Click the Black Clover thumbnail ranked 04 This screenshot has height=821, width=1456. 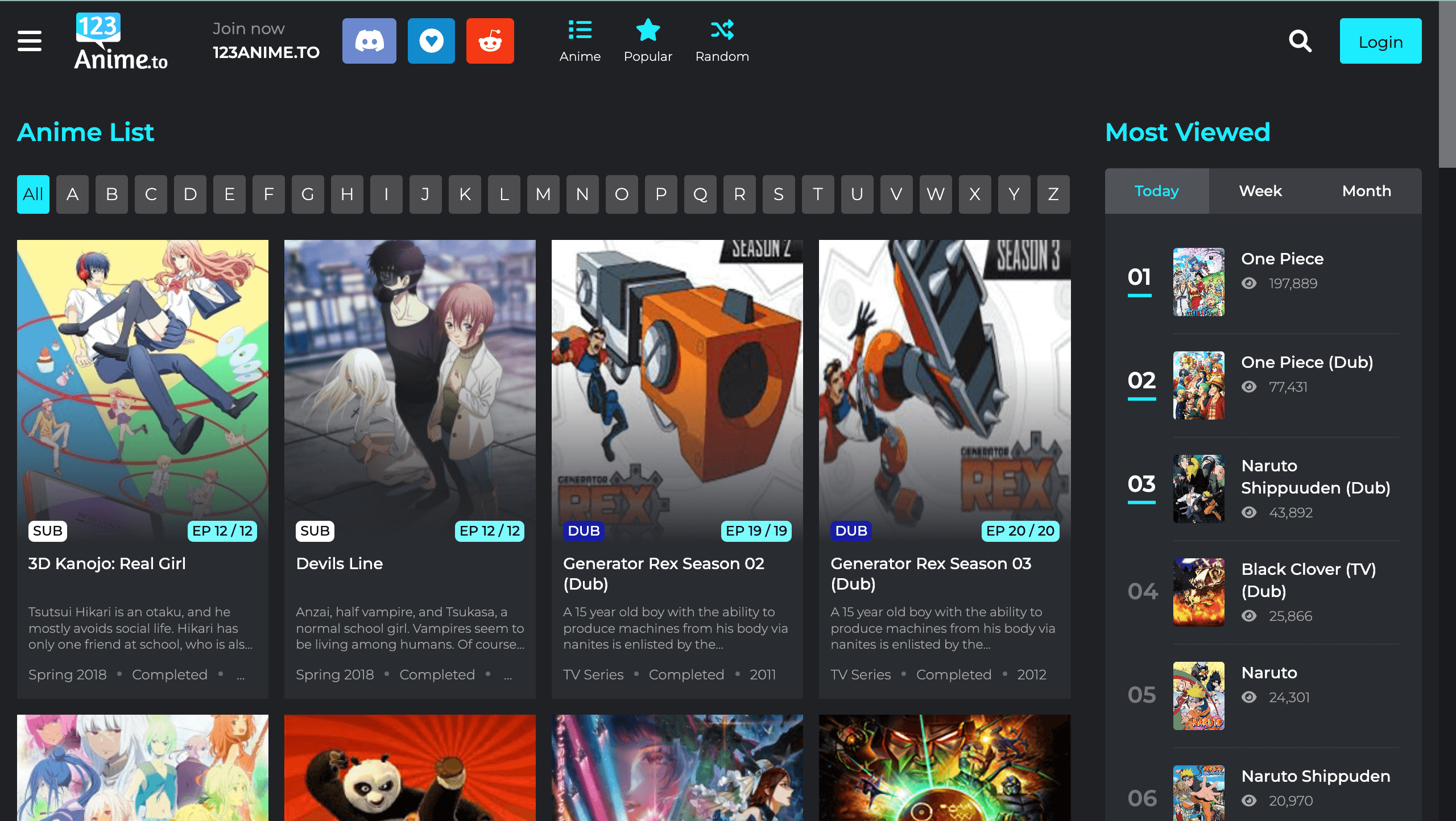click(1199, 592)
